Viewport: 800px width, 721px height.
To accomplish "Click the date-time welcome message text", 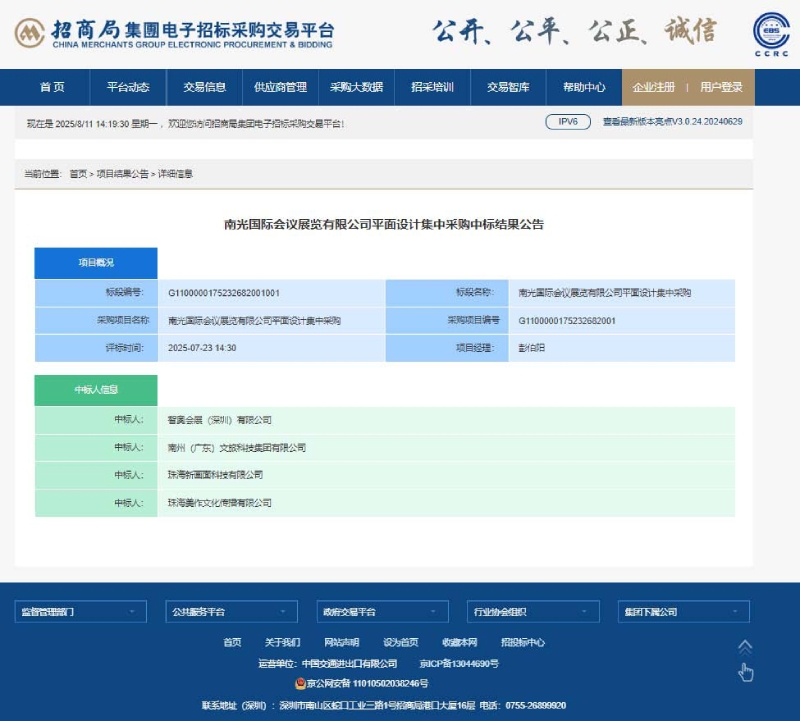I will coord(185,124).
